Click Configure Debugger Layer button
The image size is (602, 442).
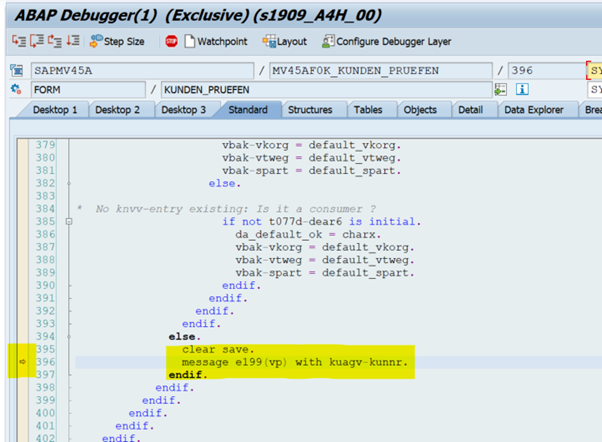tap(386, 41)
